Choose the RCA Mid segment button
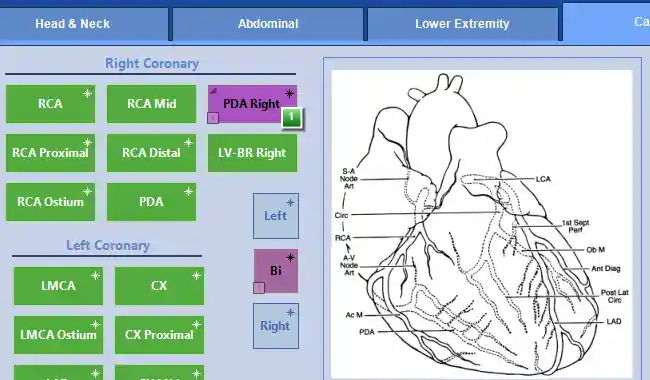This screenshot has width=650, height=380. click(x=151, y=104)
